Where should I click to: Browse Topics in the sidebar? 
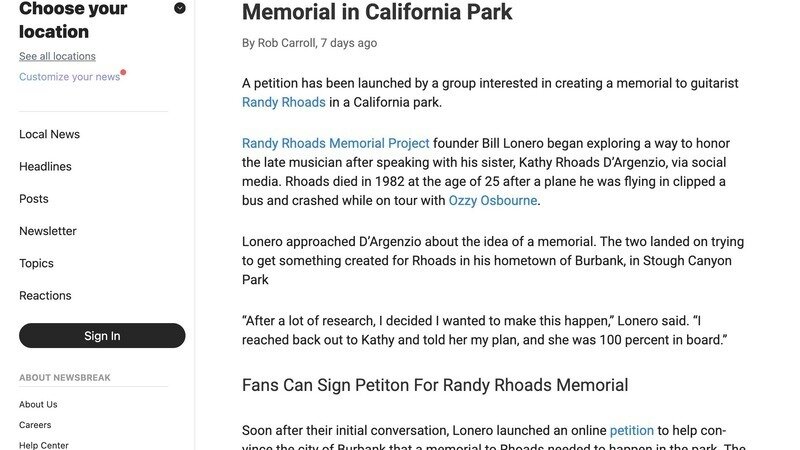pyautogui.click(x=36, y=263)
